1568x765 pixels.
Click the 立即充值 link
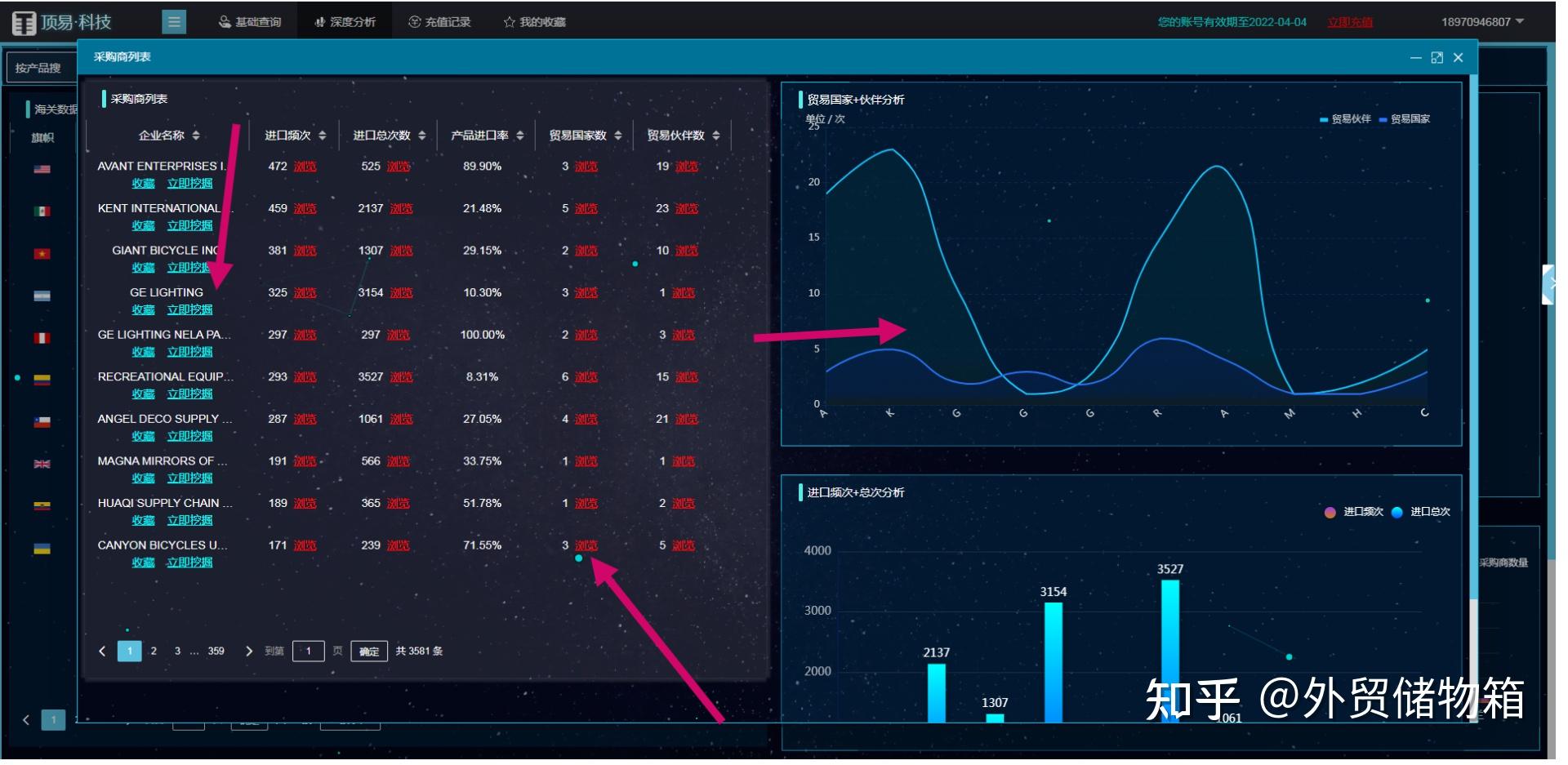[1350, 22]
